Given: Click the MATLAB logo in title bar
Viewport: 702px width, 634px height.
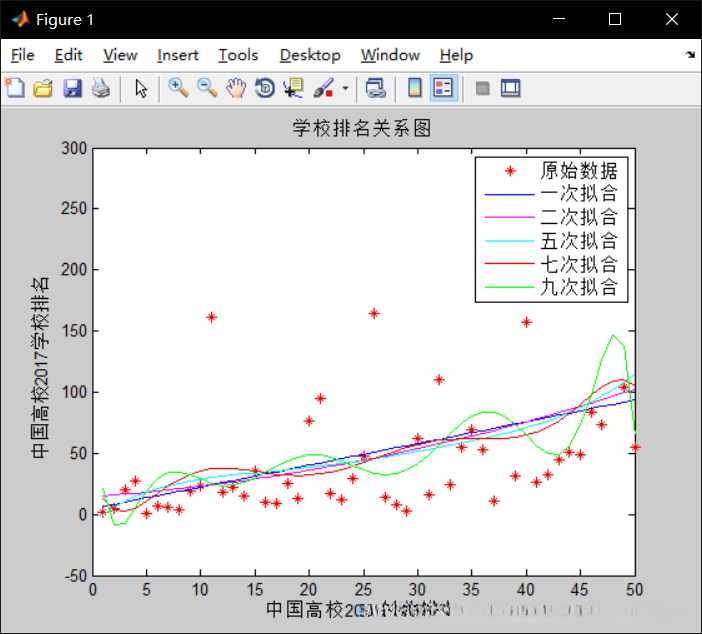Looking at the screenshot, I should click(21, 19).
